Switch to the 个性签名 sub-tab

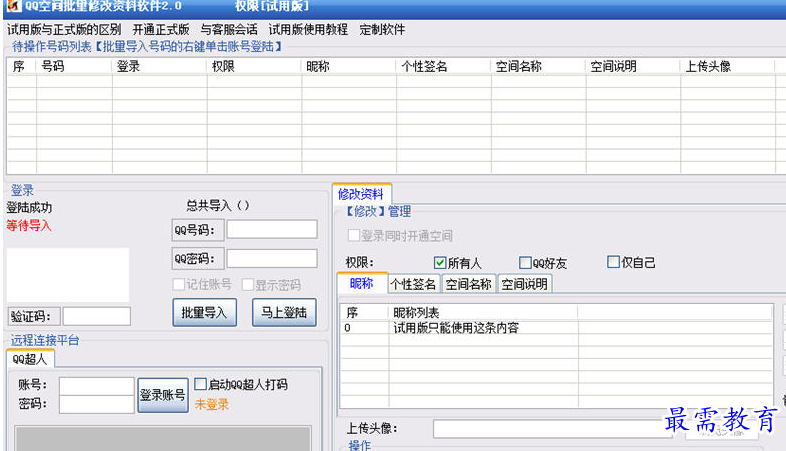(x=414, y=284)
